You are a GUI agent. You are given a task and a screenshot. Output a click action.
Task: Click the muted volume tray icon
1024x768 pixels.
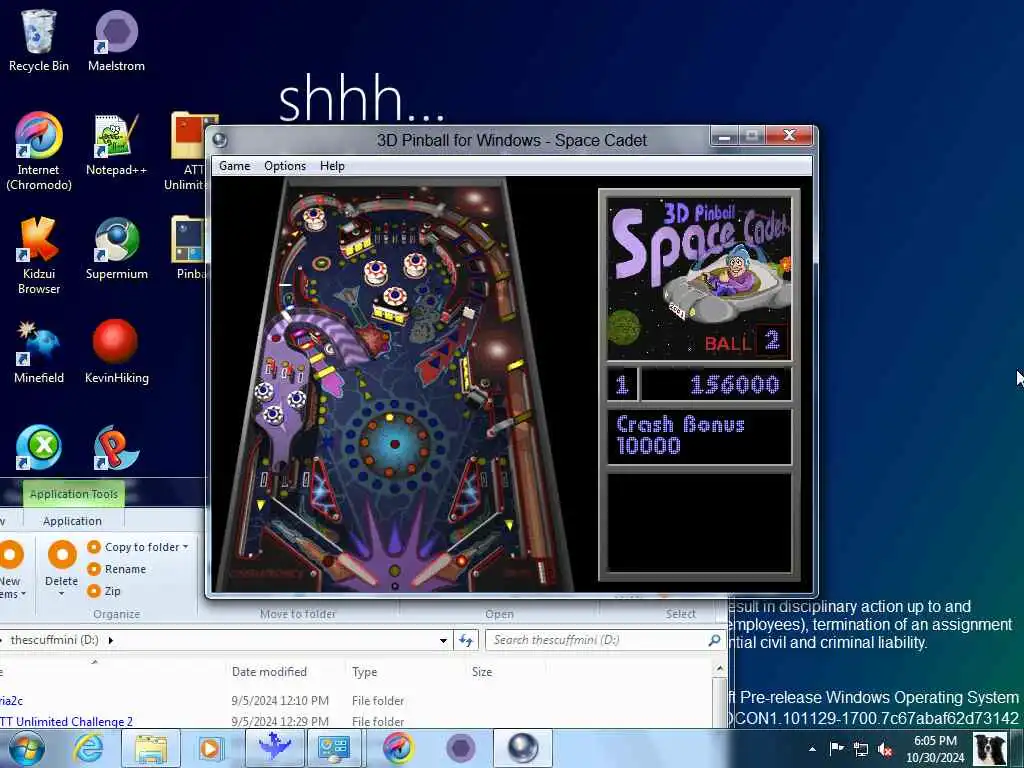pos(886,749)
